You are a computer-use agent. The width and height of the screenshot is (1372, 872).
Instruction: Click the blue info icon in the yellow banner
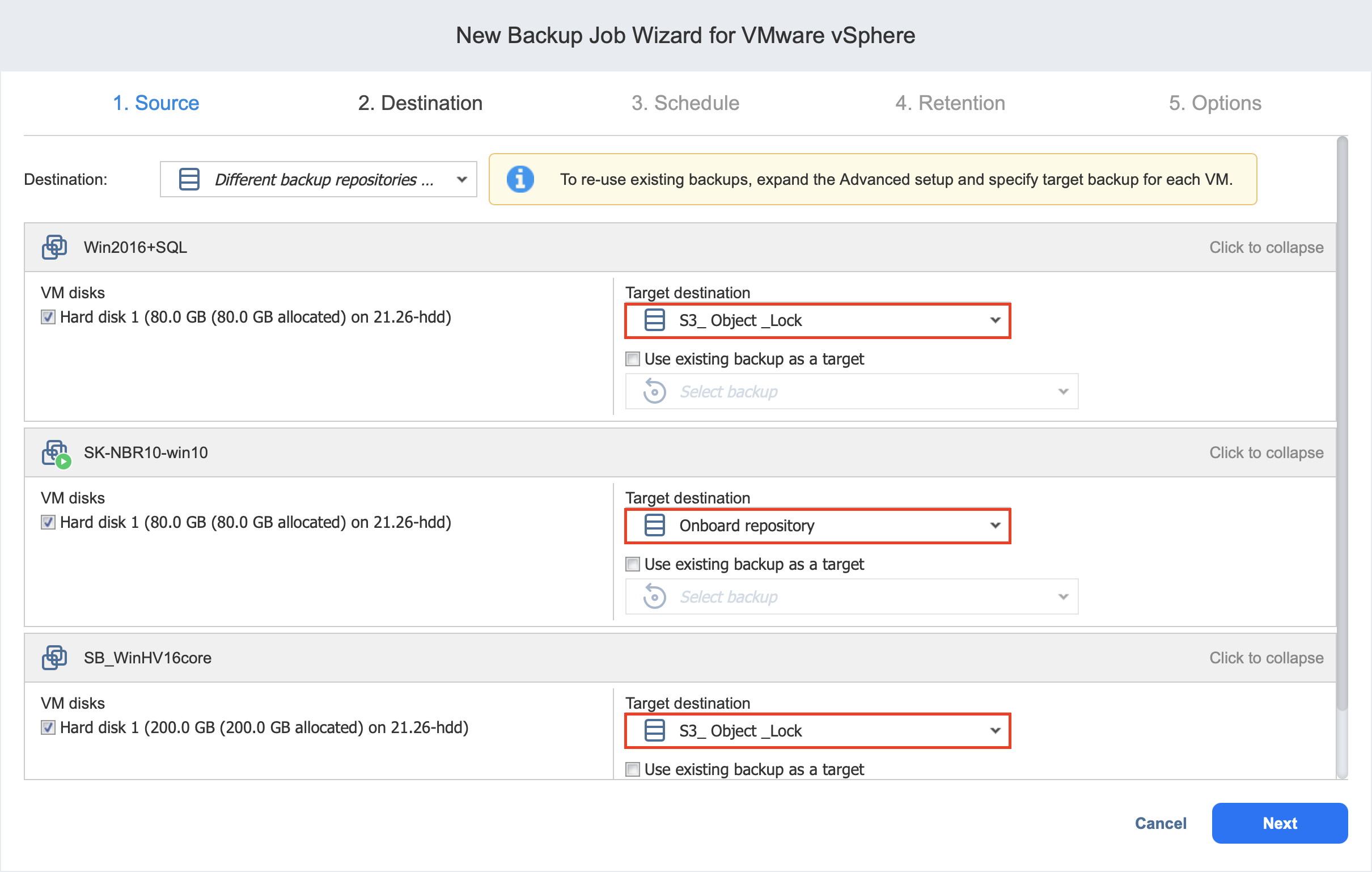pos(520,180)
